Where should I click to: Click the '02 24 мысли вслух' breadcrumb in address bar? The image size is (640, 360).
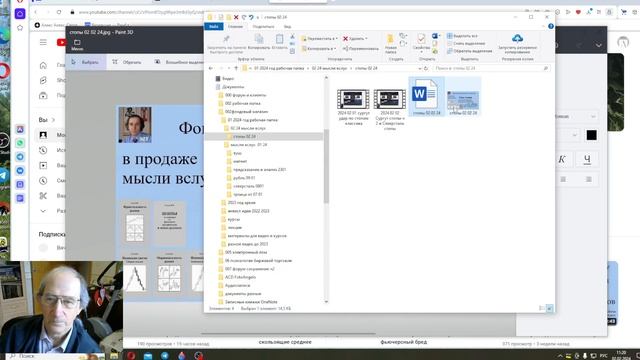click(x=329, y=68)
